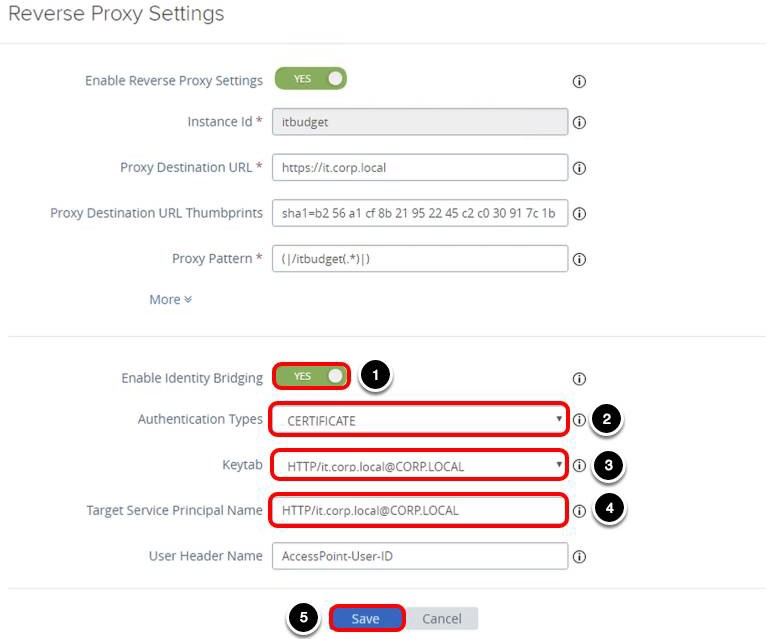The width and height of the screenshot is (768, 639).
Task: Focus the Target Service Principal Name field
Action: pyautogui.click(x=419, y=510)
